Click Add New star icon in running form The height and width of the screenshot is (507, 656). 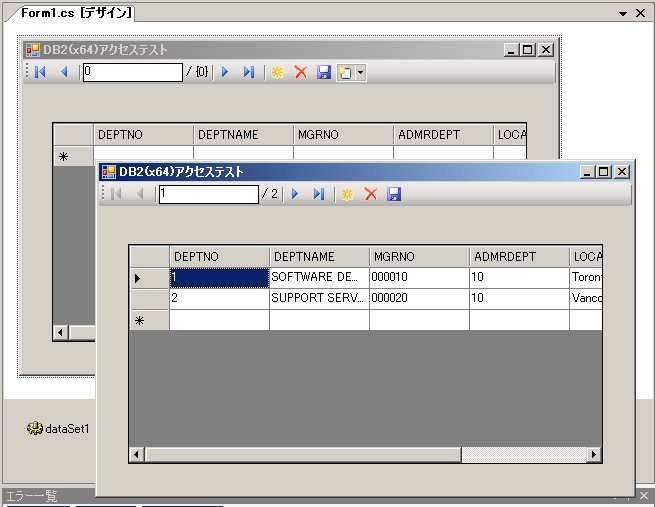click(x=347, y=194)
